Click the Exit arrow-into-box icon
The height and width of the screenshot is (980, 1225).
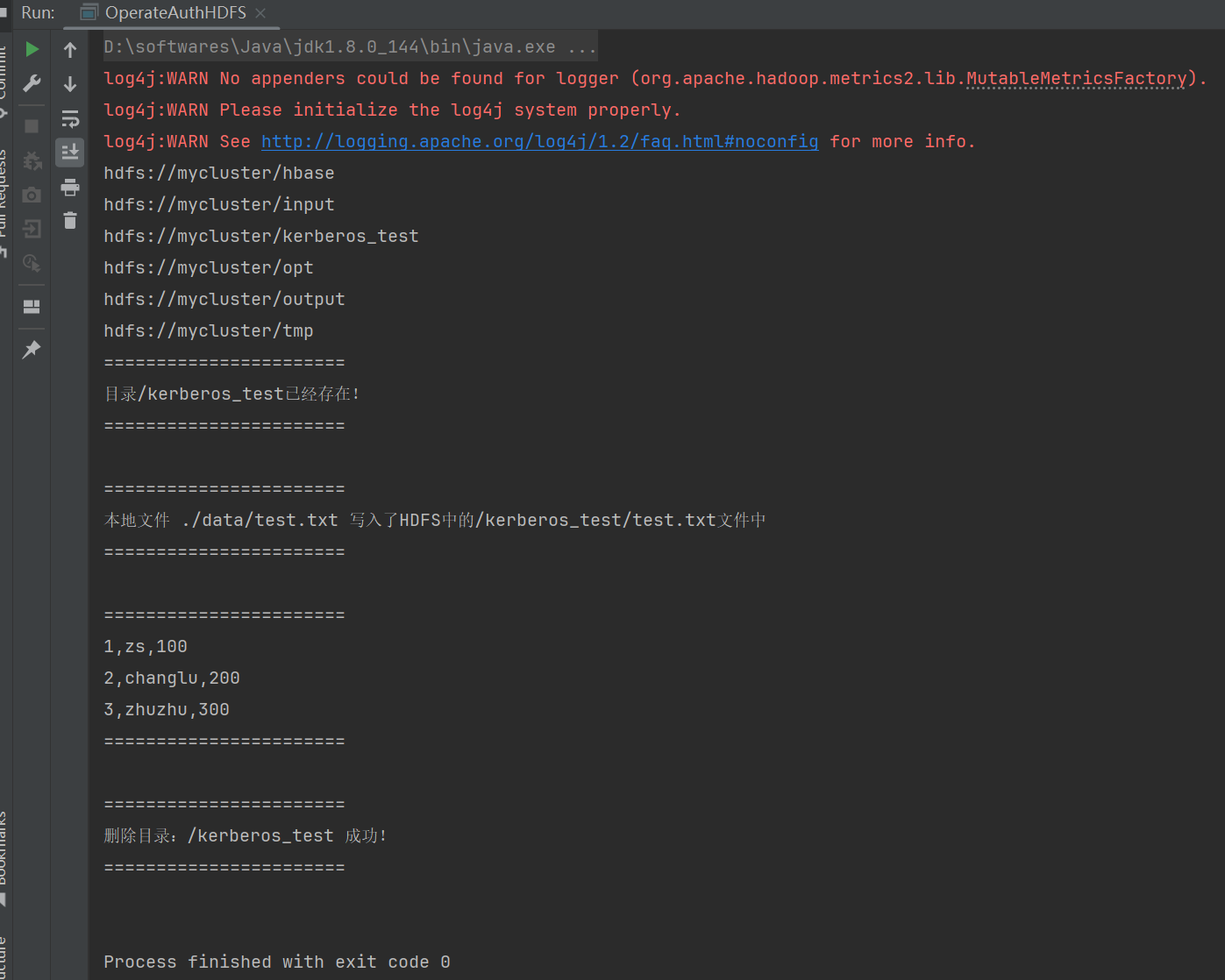tap(32, 229)
